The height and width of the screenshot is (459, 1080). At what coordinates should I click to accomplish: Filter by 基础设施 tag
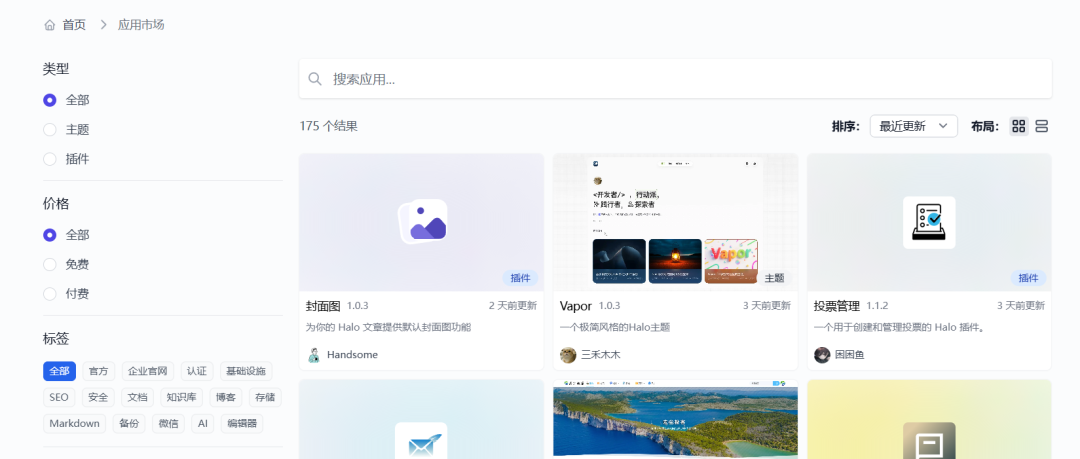coord(247,371)
